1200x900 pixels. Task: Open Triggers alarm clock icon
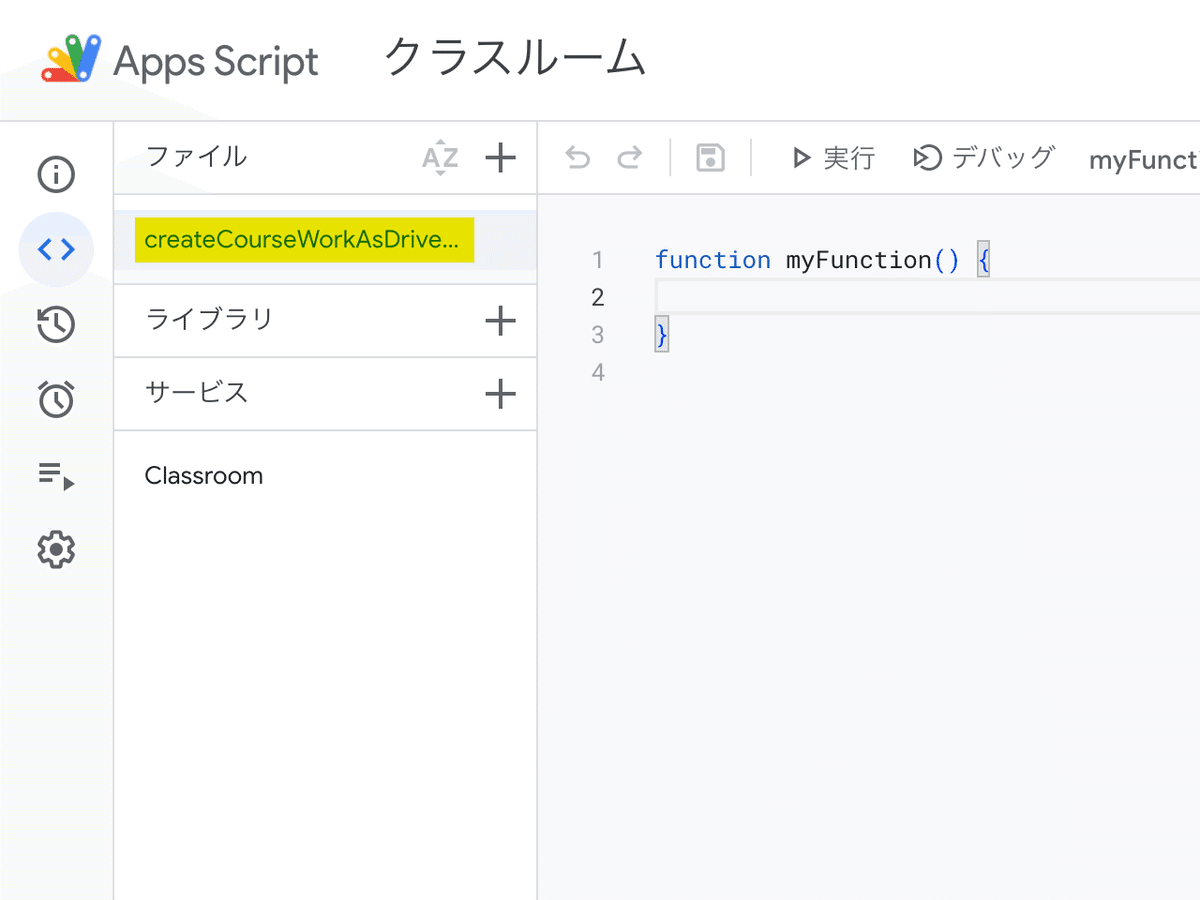[56, 399]
